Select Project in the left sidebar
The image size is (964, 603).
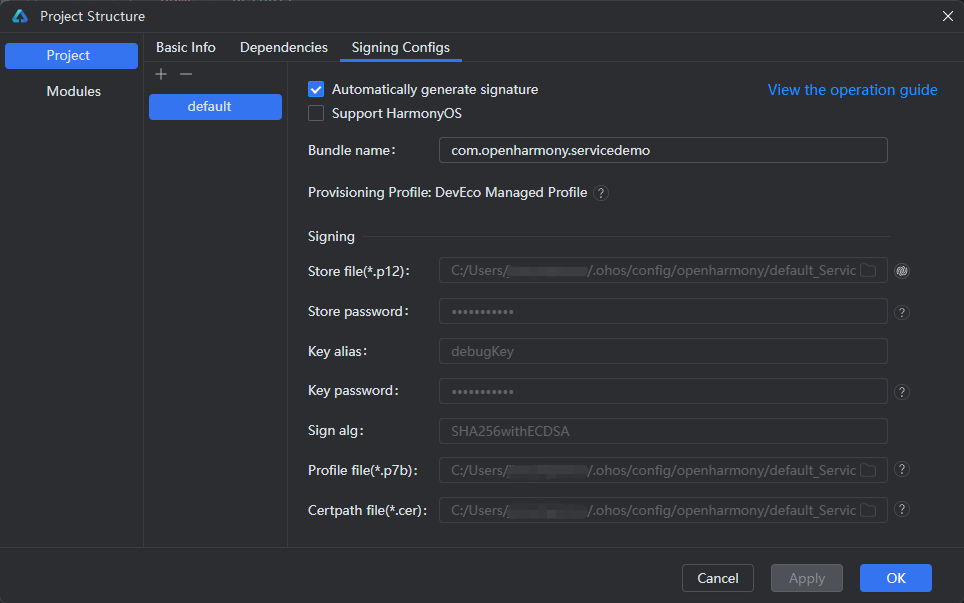[x=71, y=56]
